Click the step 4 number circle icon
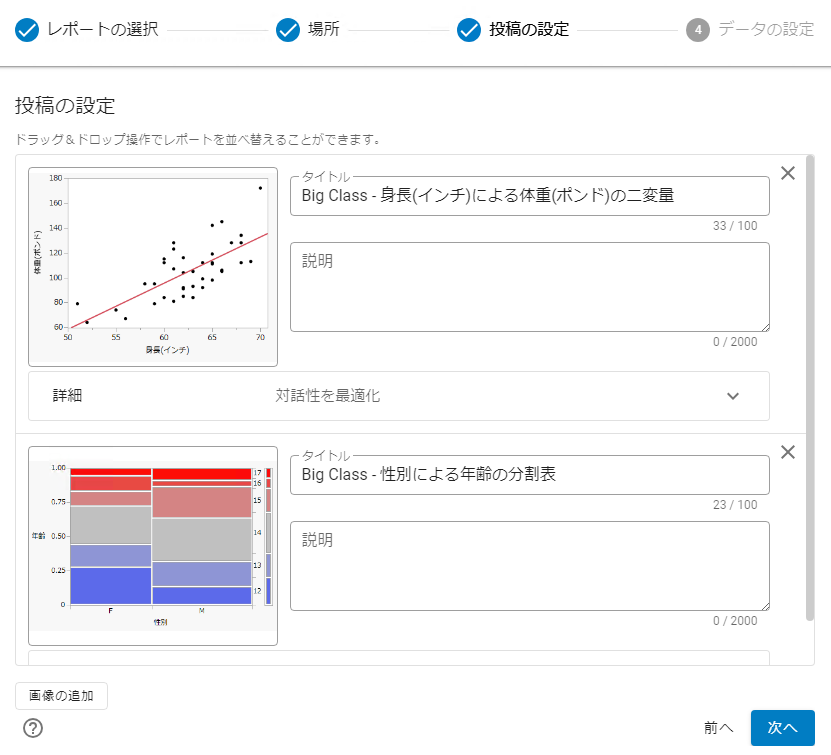This screenshot has height=755, width=831. tap(697, 30)
